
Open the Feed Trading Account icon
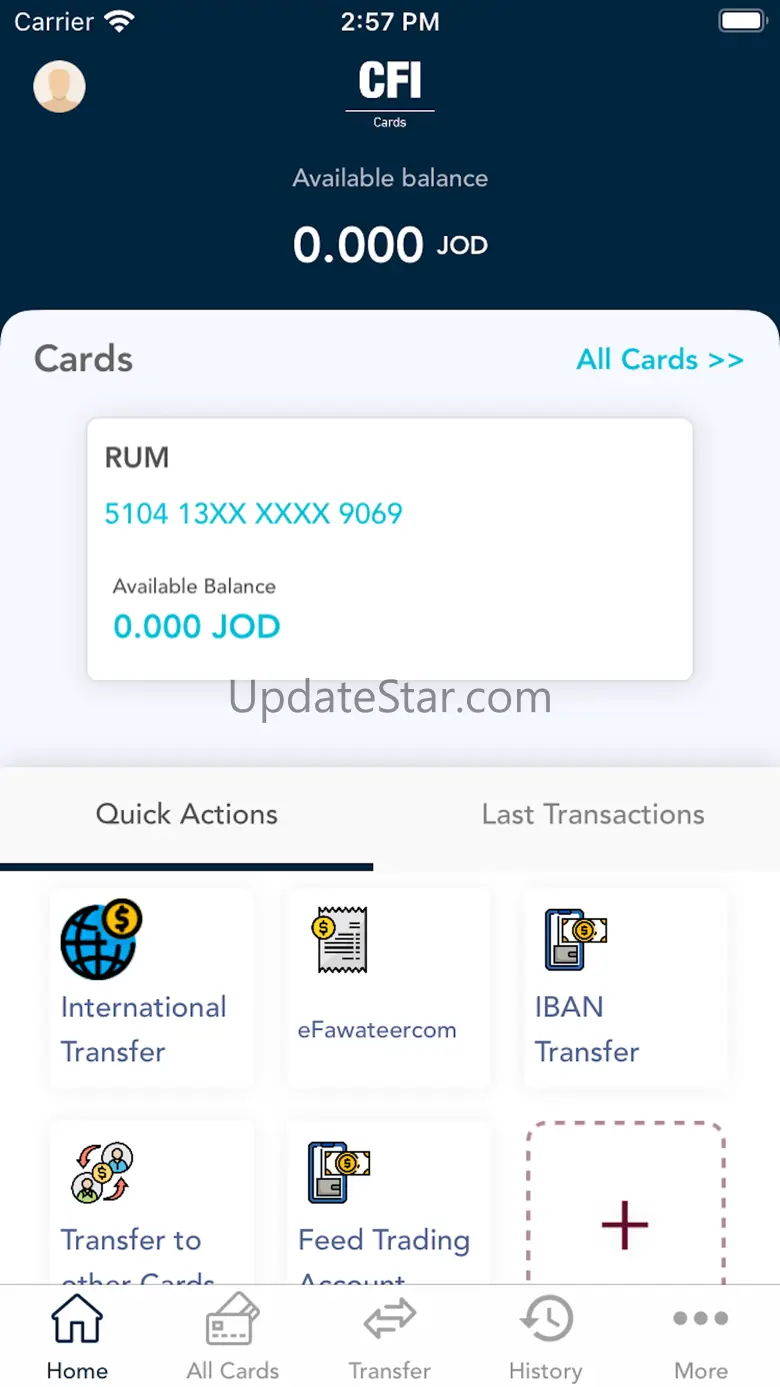339,1172
